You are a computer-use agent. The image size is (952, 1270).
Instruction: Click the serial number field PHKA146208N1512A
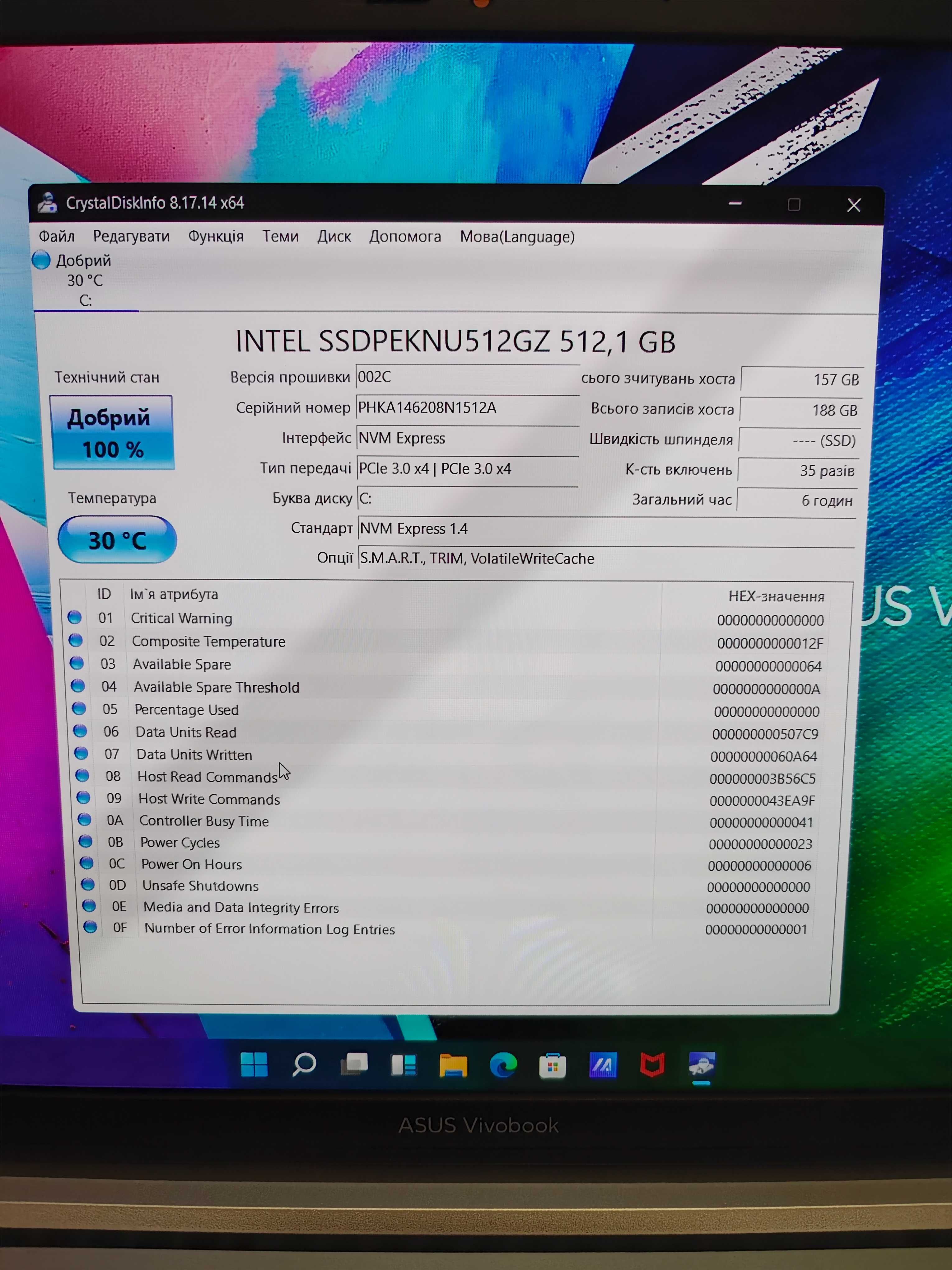467,408
